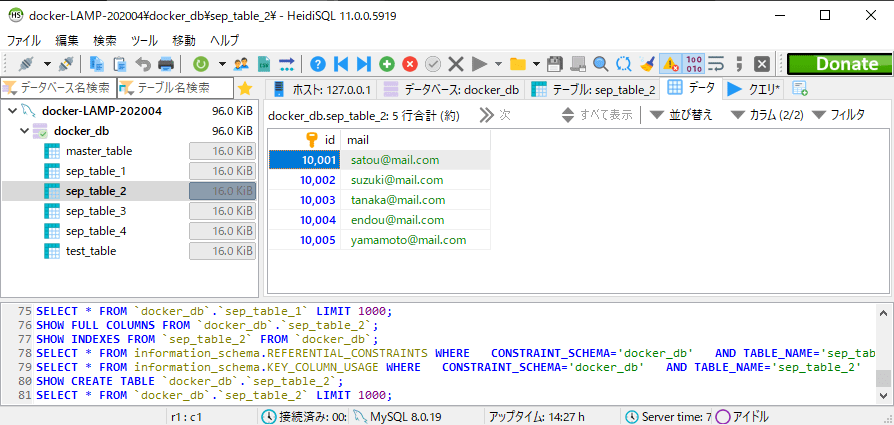Click the blue help question mark icon

(318, 64)
